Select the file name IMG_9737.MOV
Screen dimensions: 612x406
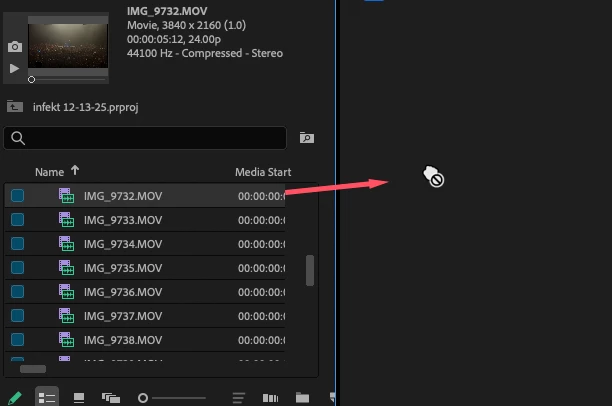[x=123, y=316]
